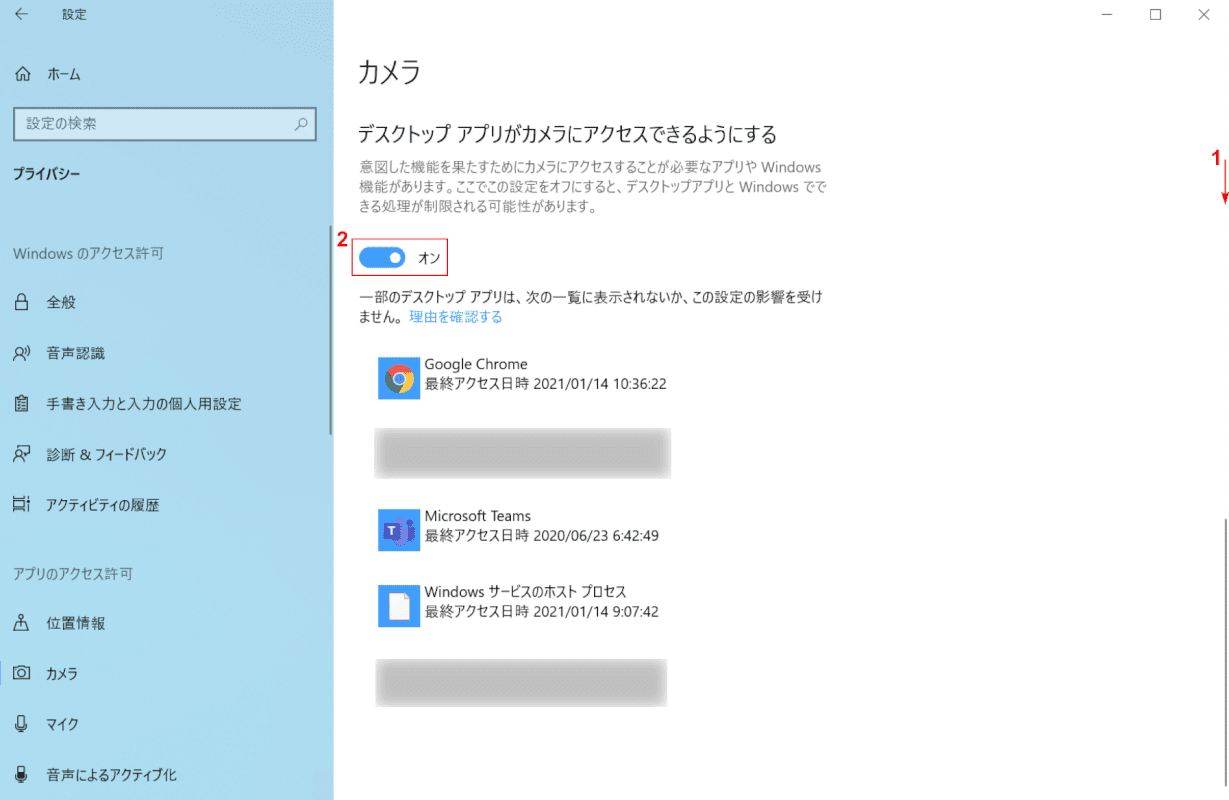This screenshot has width=1229, height=800.
Task: Maximize the Settings window
Action: tap(1155, 14)
